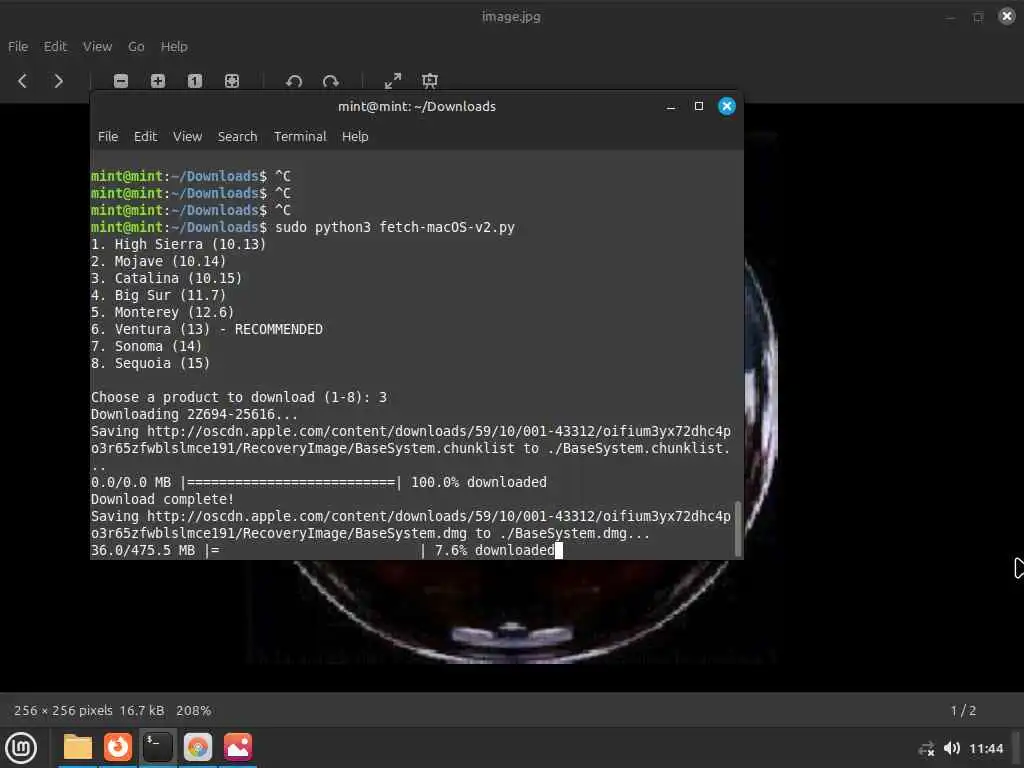
Task: Open terminal Edit menu
Action: click(x=145, y=136)
